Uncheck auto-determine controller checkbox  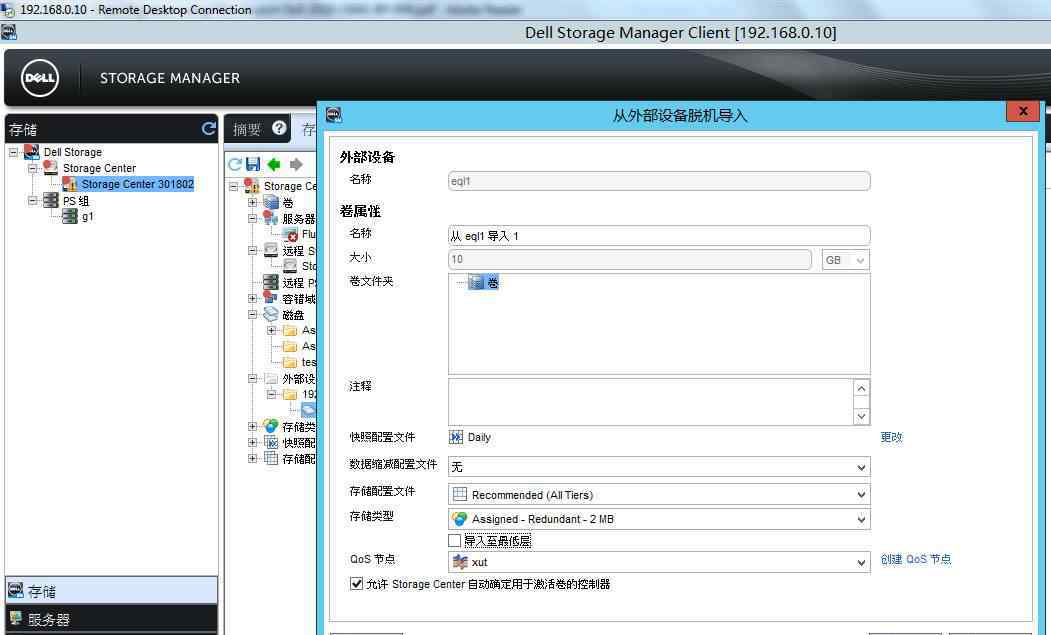(x=357, y=584)
